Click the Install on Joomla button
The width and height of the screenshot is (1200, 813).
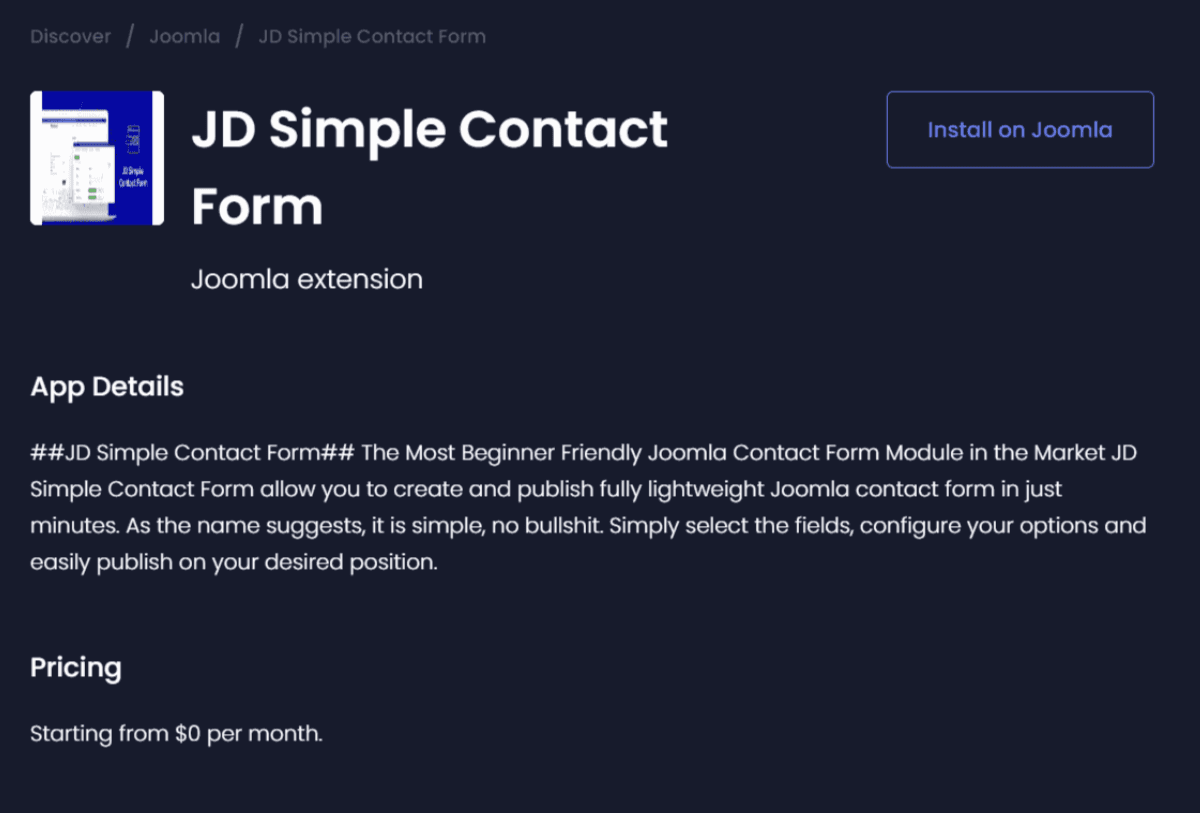click(x=1019, y=129)
